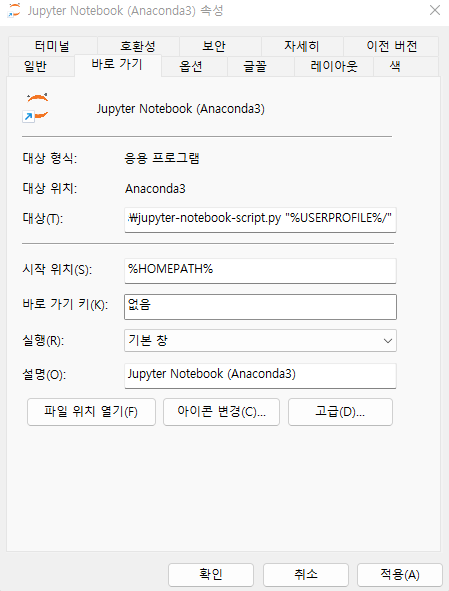The image size is (449, 591).
Task: Close the properties dialog window
Action: coord(435,11)
